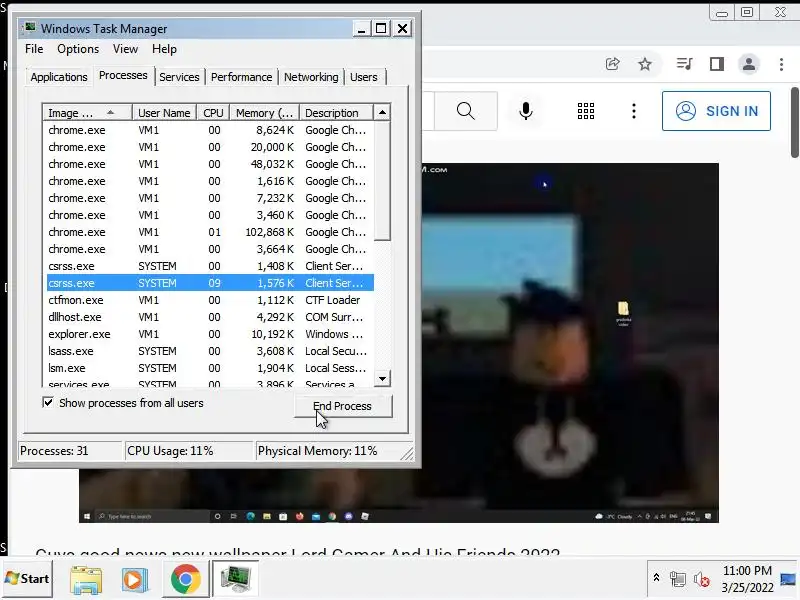The width and height of the screenshot is (800, 600).
Task: Bookmark page with the star icon
Action: tap(645, 64)
